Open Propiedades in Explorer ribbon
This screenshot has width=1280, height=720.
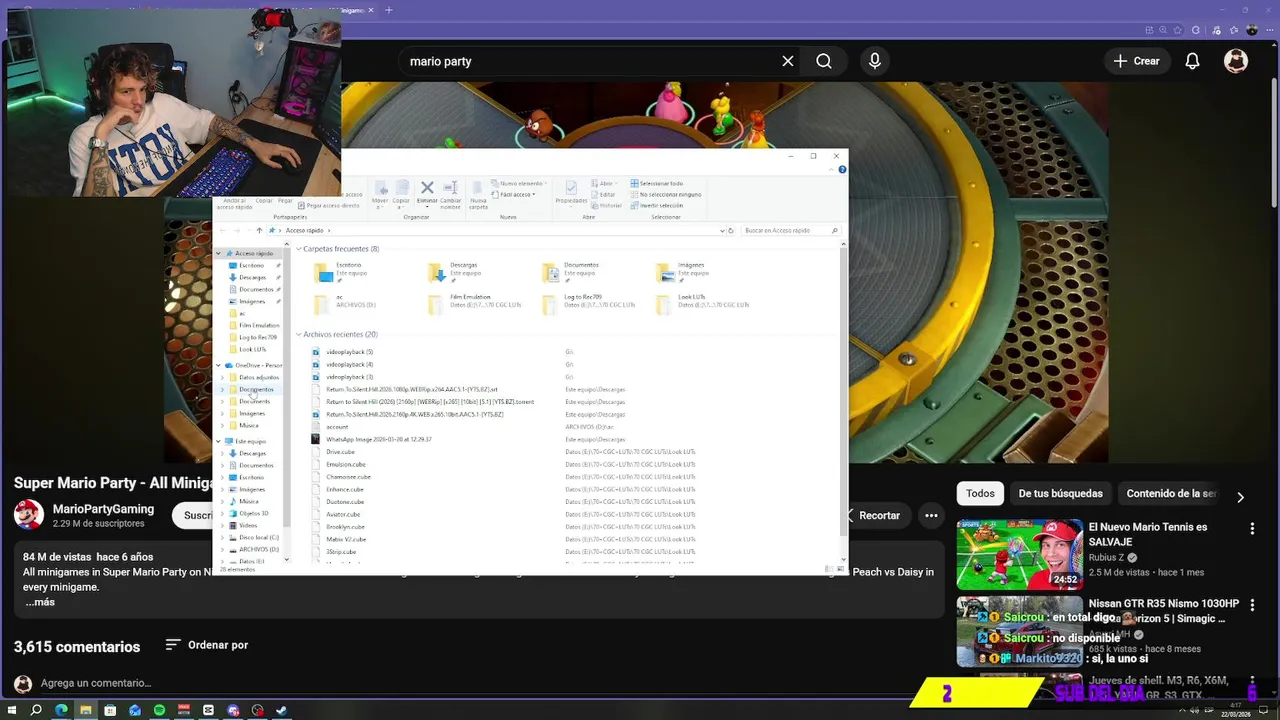pos(571,193)
